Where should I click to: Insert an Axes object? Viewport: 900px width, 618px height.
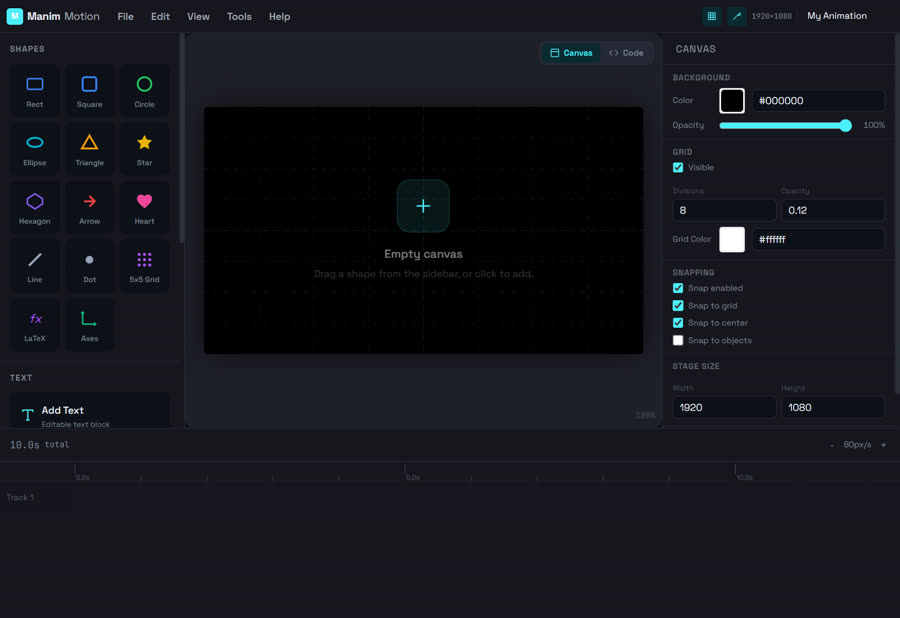[x=90, y=325]
